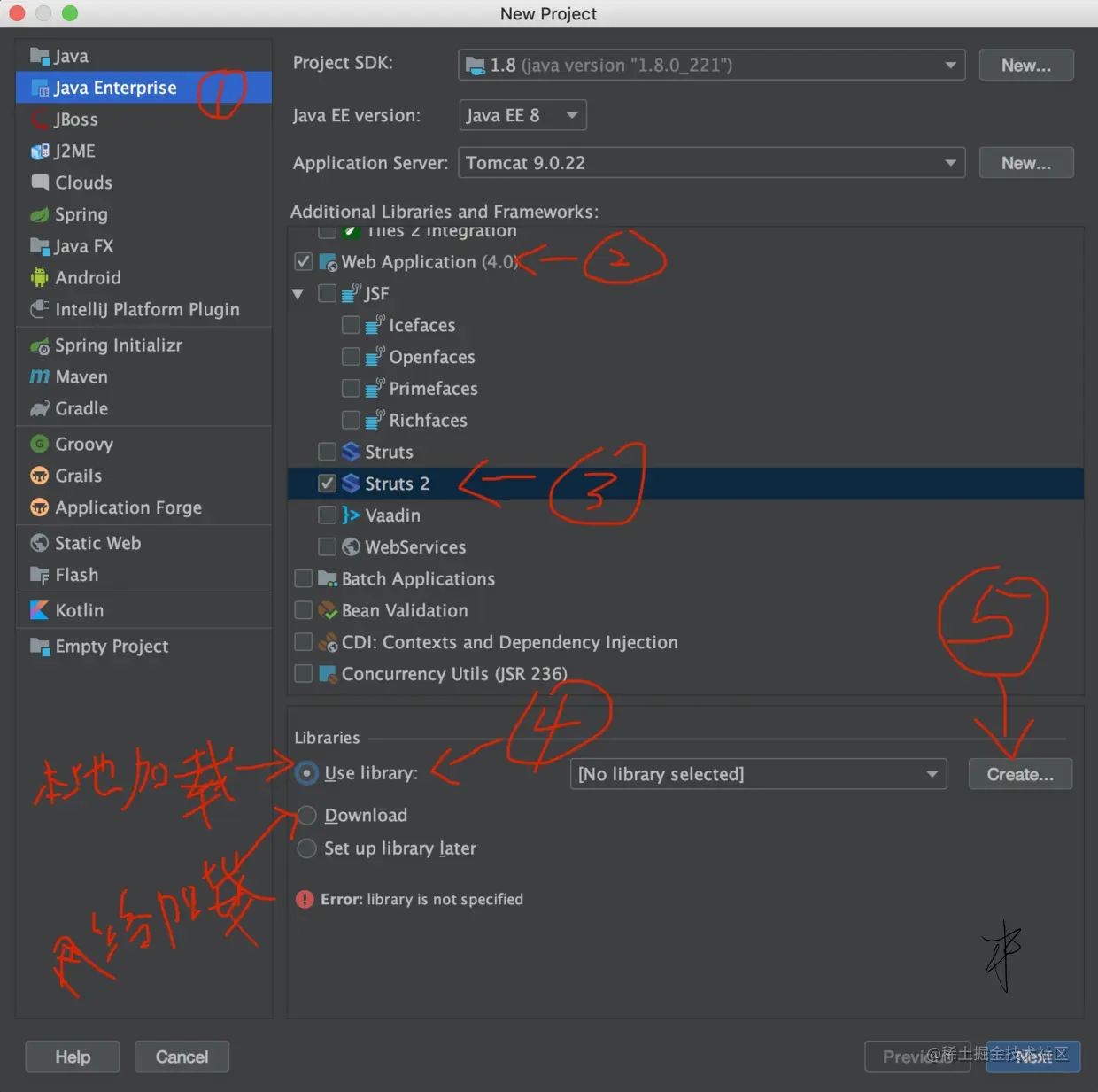Screen dimensions: 1098x1092
Task: Collapse the JSF tree node
Action: point(298,294)
